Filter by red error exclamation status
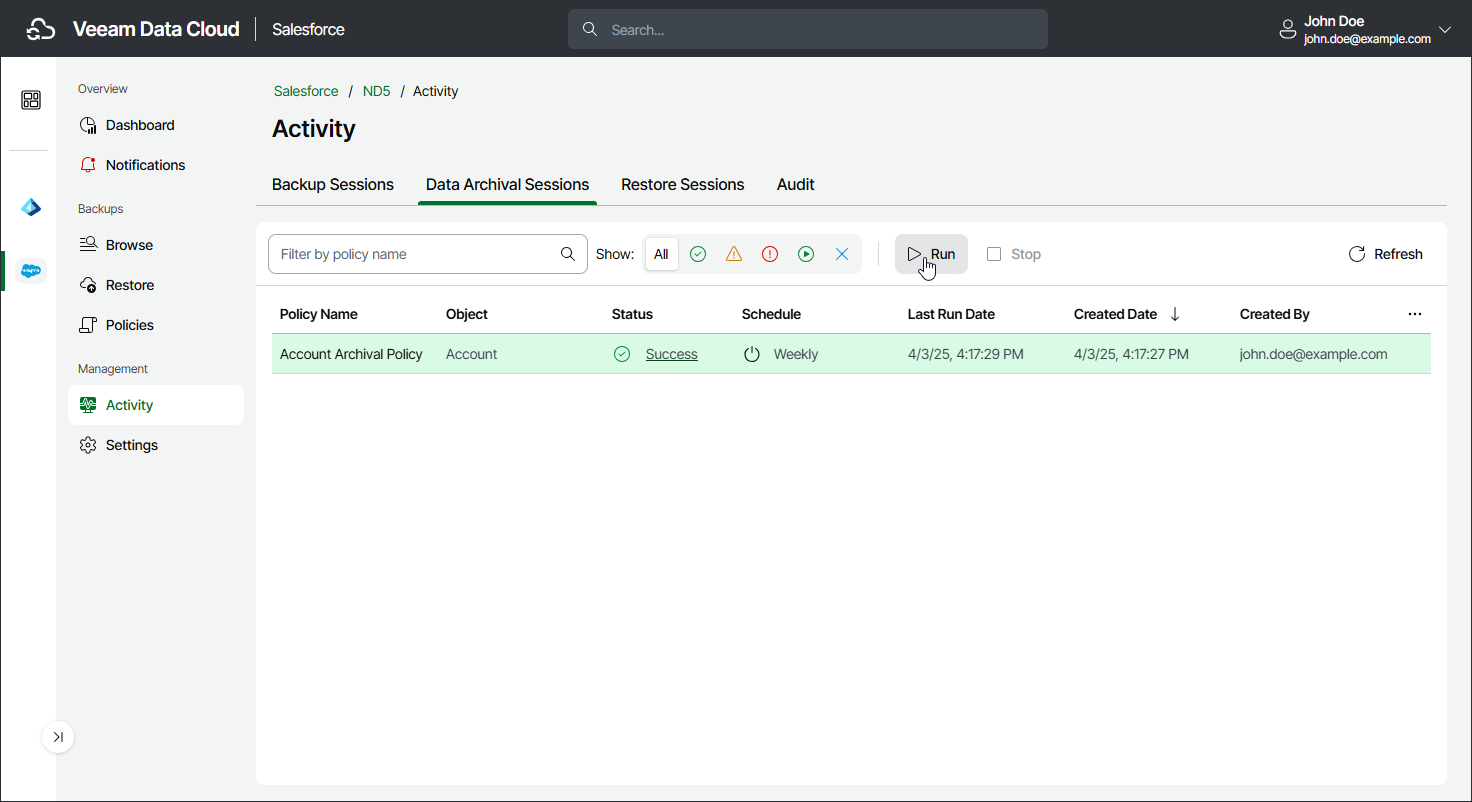This screenshot has width=1472, height=802. tap(770, 254)
